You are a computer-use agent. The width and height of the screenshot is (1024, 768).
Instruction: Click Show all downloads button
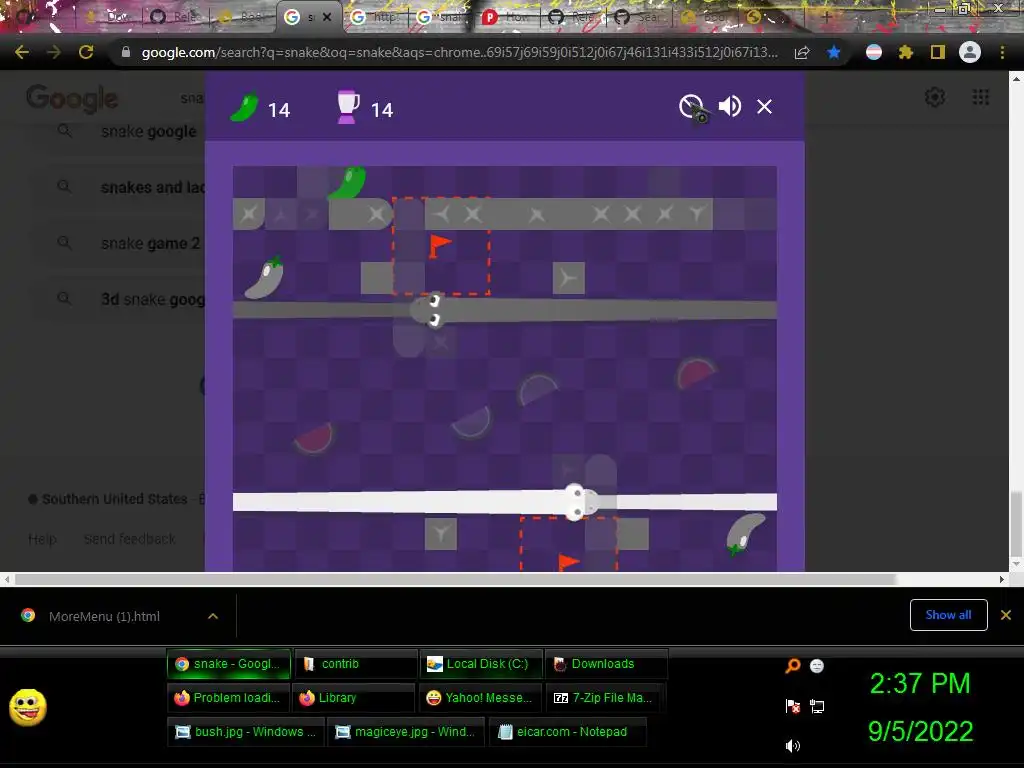(x=948, y=615)
